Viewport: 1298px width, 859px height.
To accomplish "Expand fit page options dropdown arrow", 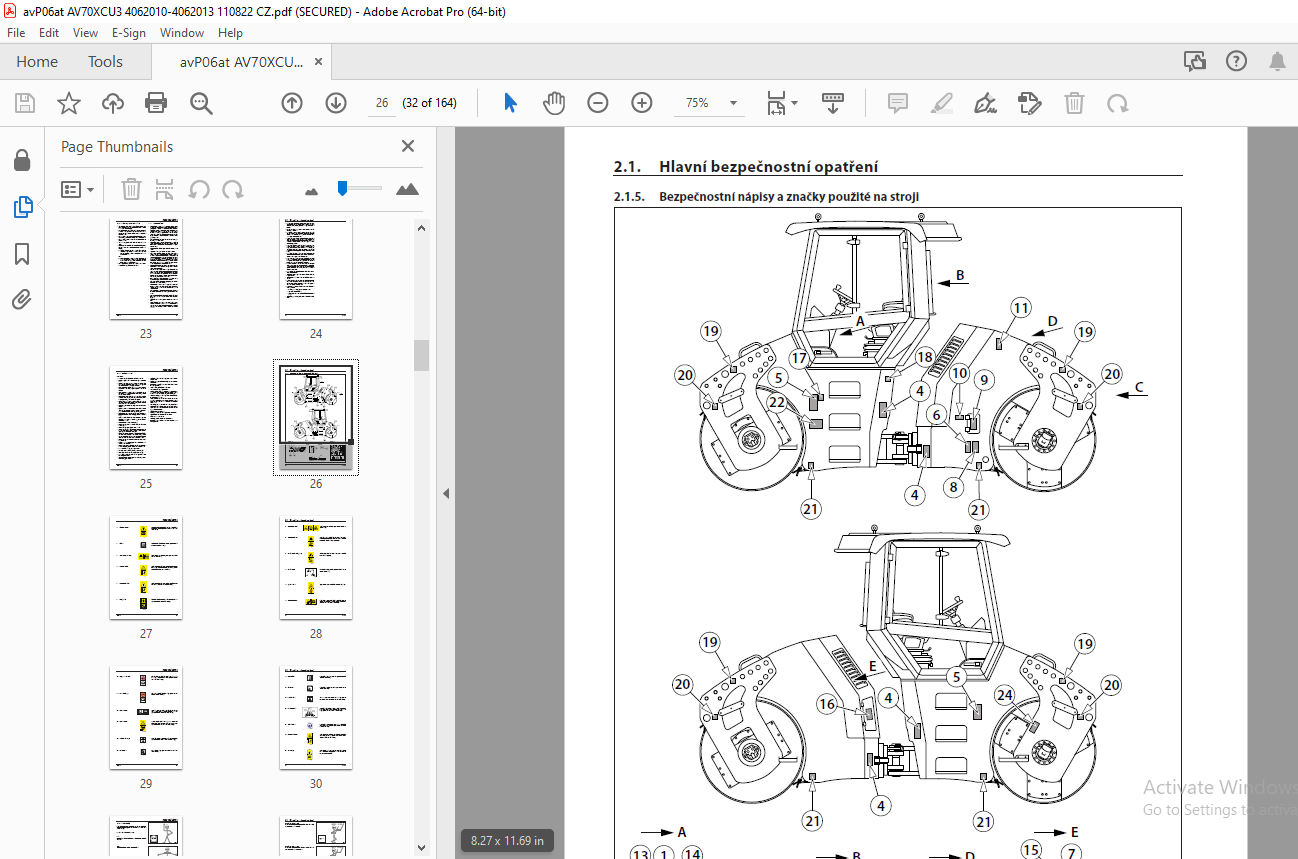I will point(795,103).
